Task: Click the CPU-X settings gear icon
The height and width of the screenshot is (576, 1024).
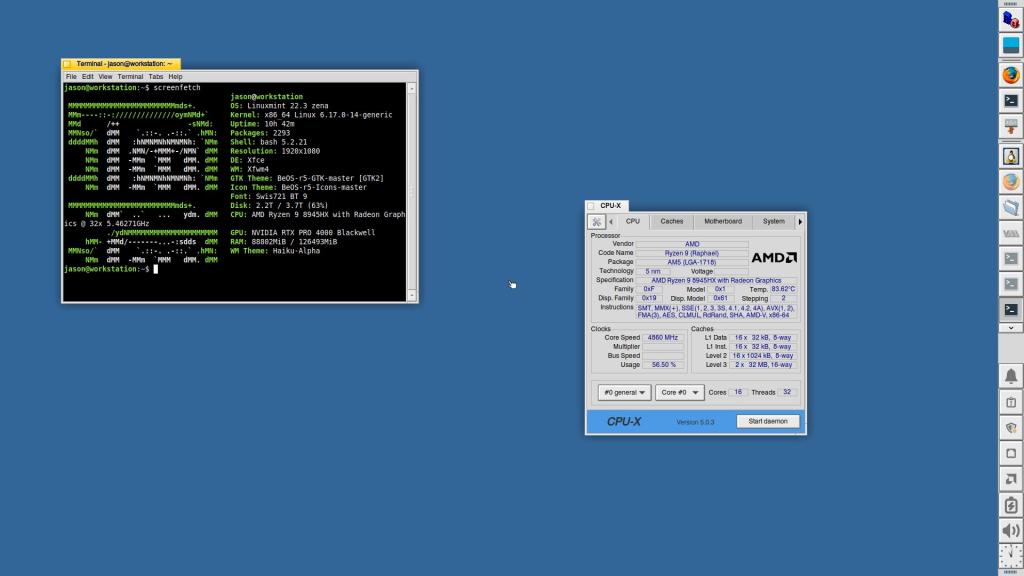Action: point(596,222)
